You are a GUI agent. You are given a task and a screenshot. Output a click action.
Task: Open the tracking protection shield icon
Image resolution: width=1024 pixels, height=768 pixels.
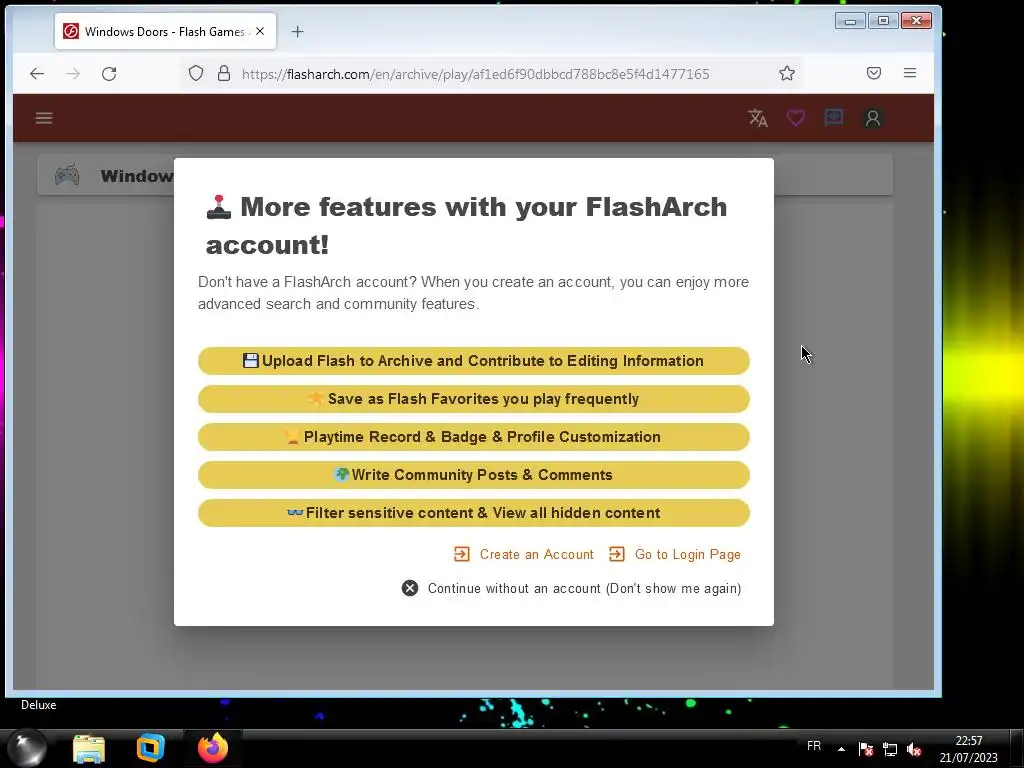click(196, 73)
